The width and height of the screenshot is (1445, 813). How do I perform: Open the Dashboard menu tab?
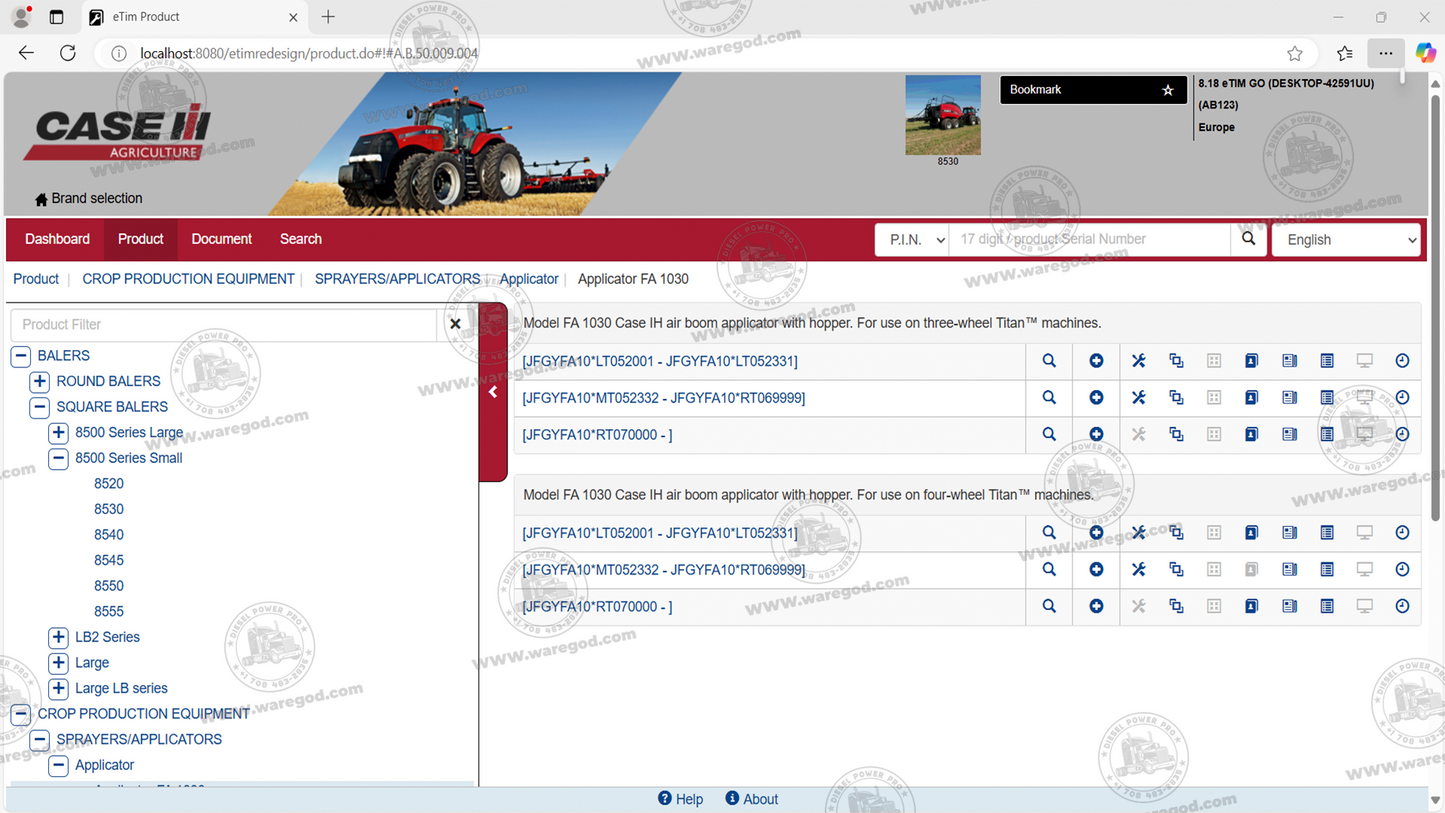(57, 239)
